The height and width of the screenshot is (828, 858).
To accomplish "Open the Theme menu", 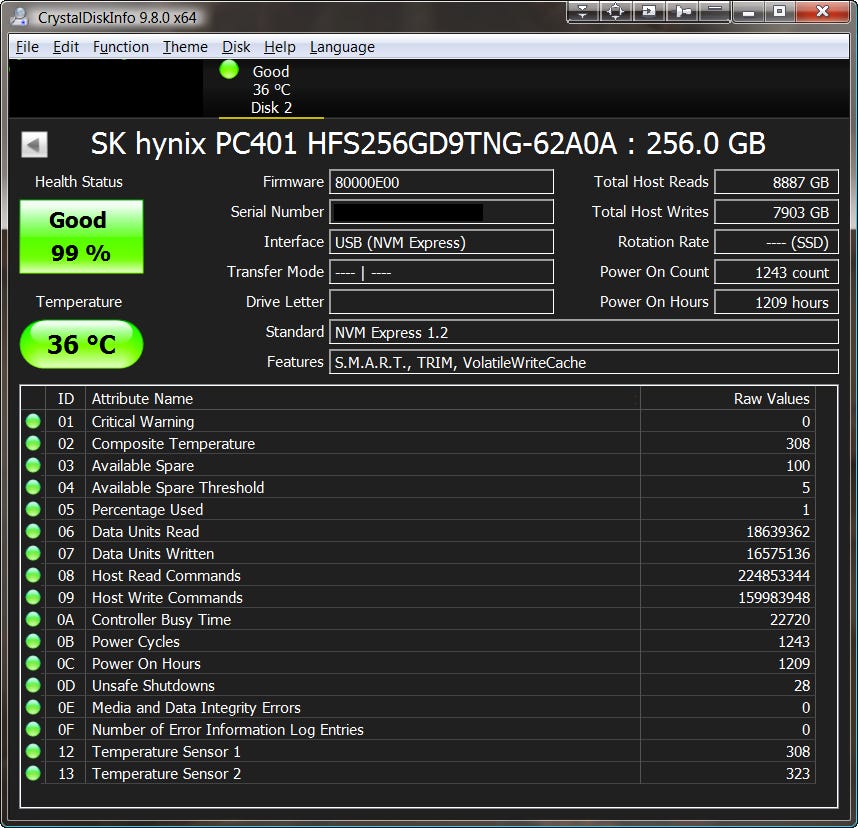I will click(185, 47).
